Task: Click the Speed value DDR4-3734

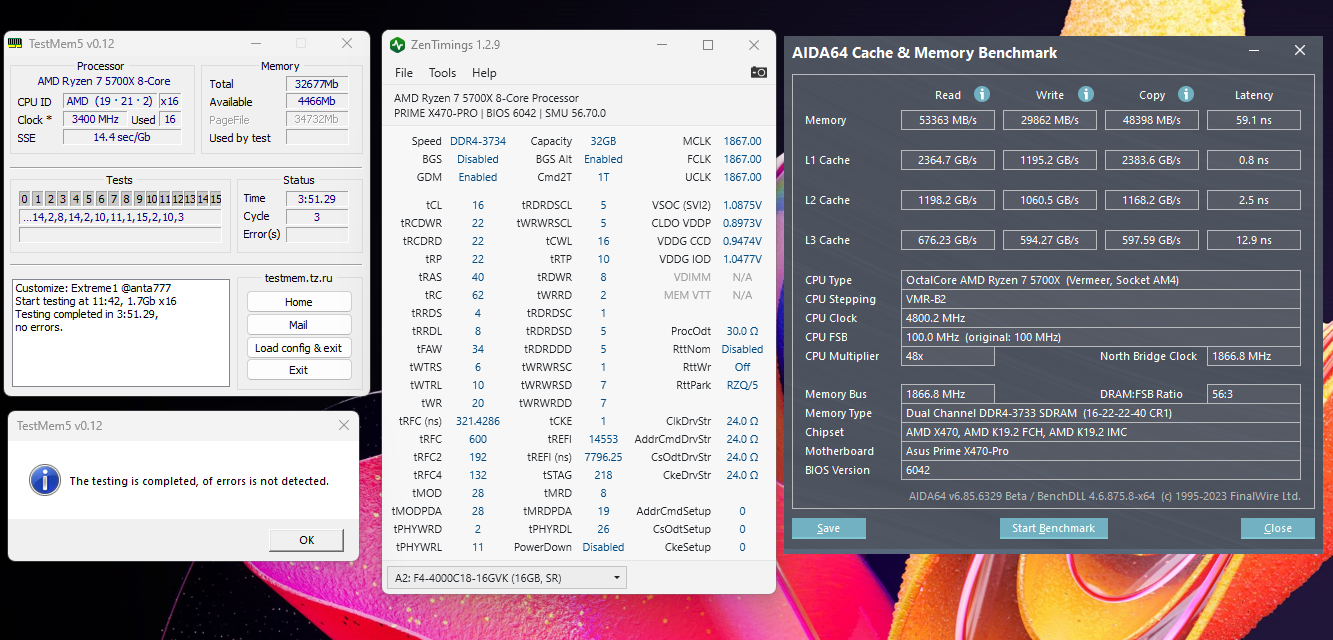Action: (478, 141)
